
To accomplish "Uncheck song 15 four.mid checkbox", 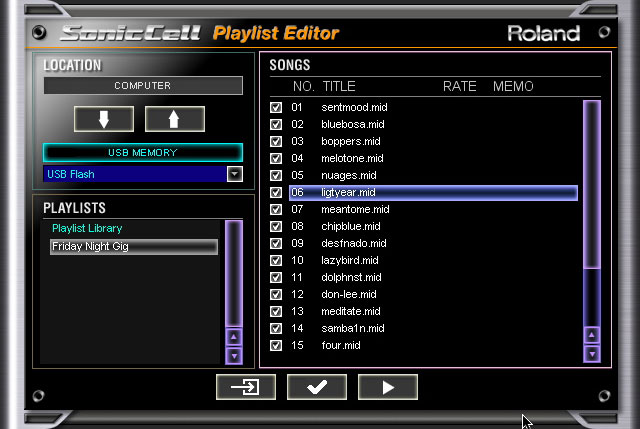I will 276,345.
